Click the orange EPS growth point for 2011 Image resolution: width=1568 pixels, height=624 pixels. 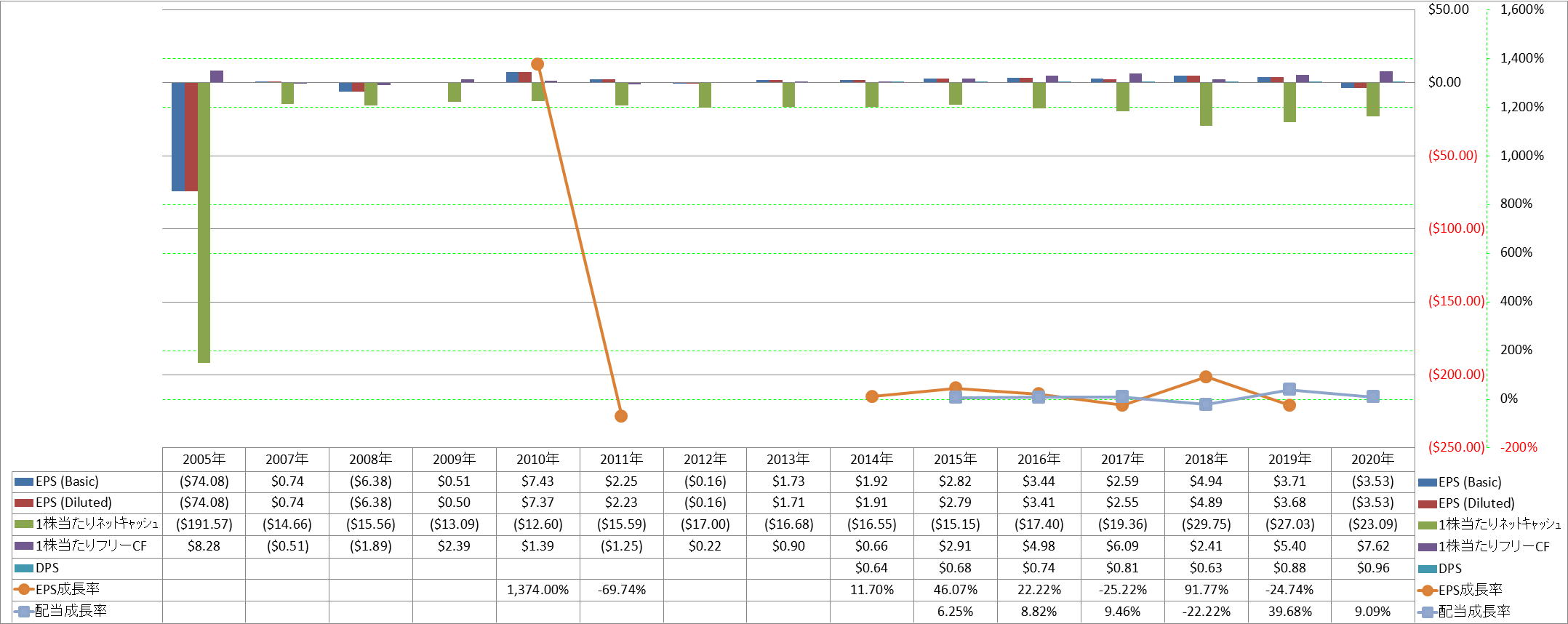pyautogui.click(x=621, y=416)
